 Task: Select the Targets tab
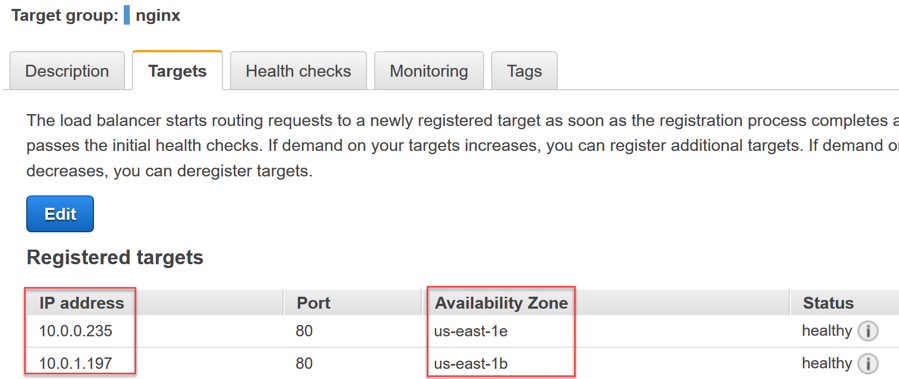(177, 71)
